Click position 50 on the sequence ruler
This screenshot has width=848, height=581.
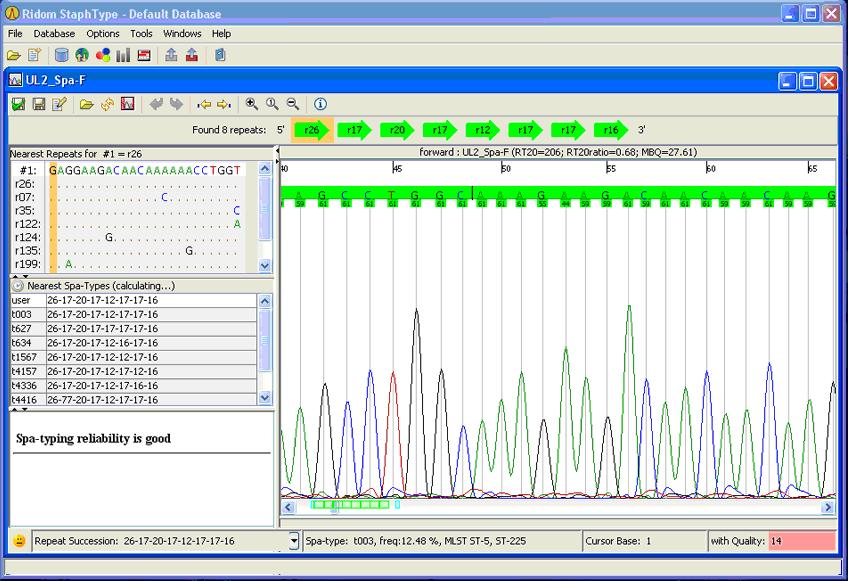click(506, 169)
